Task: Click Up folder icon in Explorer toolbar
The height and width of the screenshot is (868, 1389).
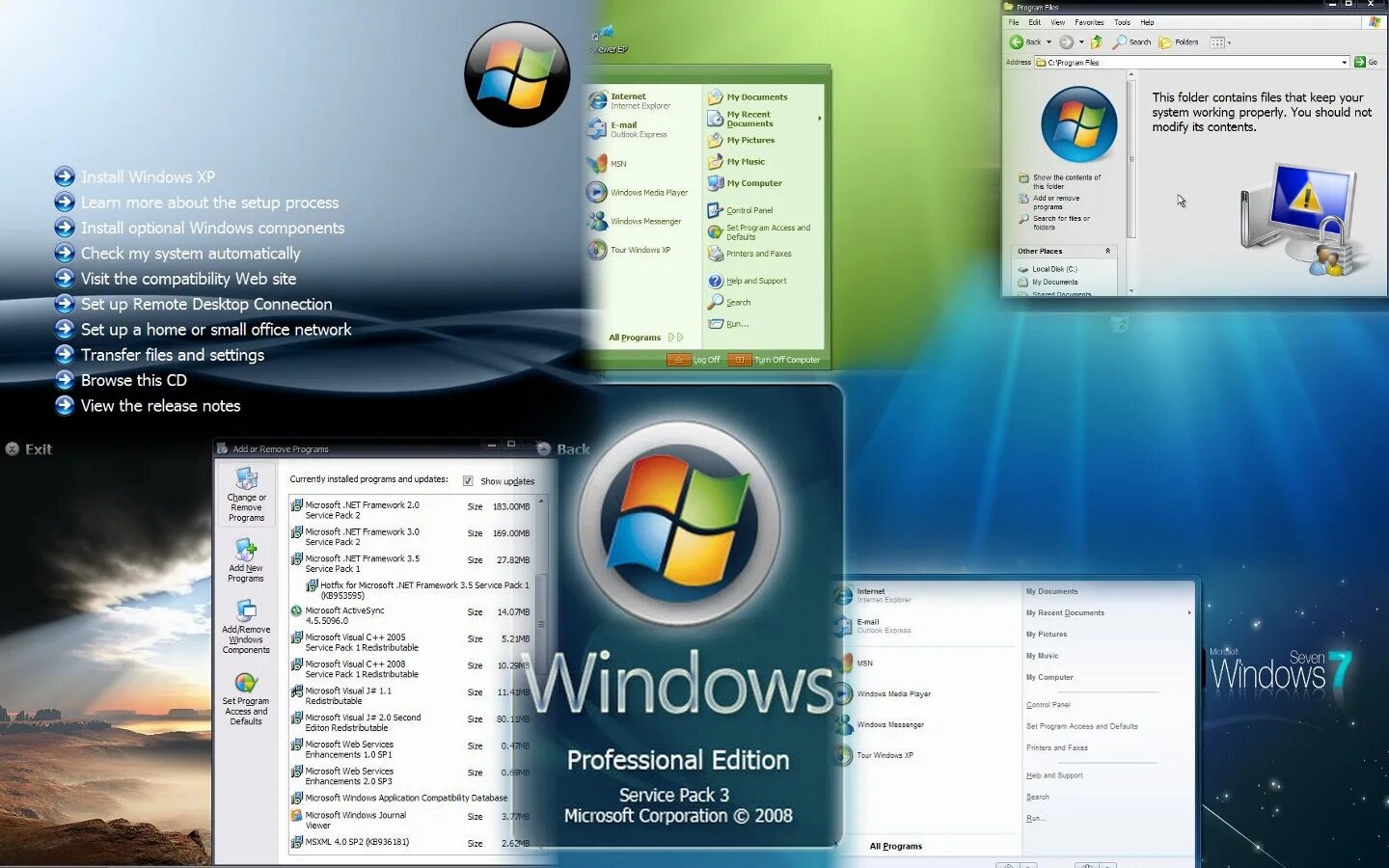Action: coord(1097,42)
